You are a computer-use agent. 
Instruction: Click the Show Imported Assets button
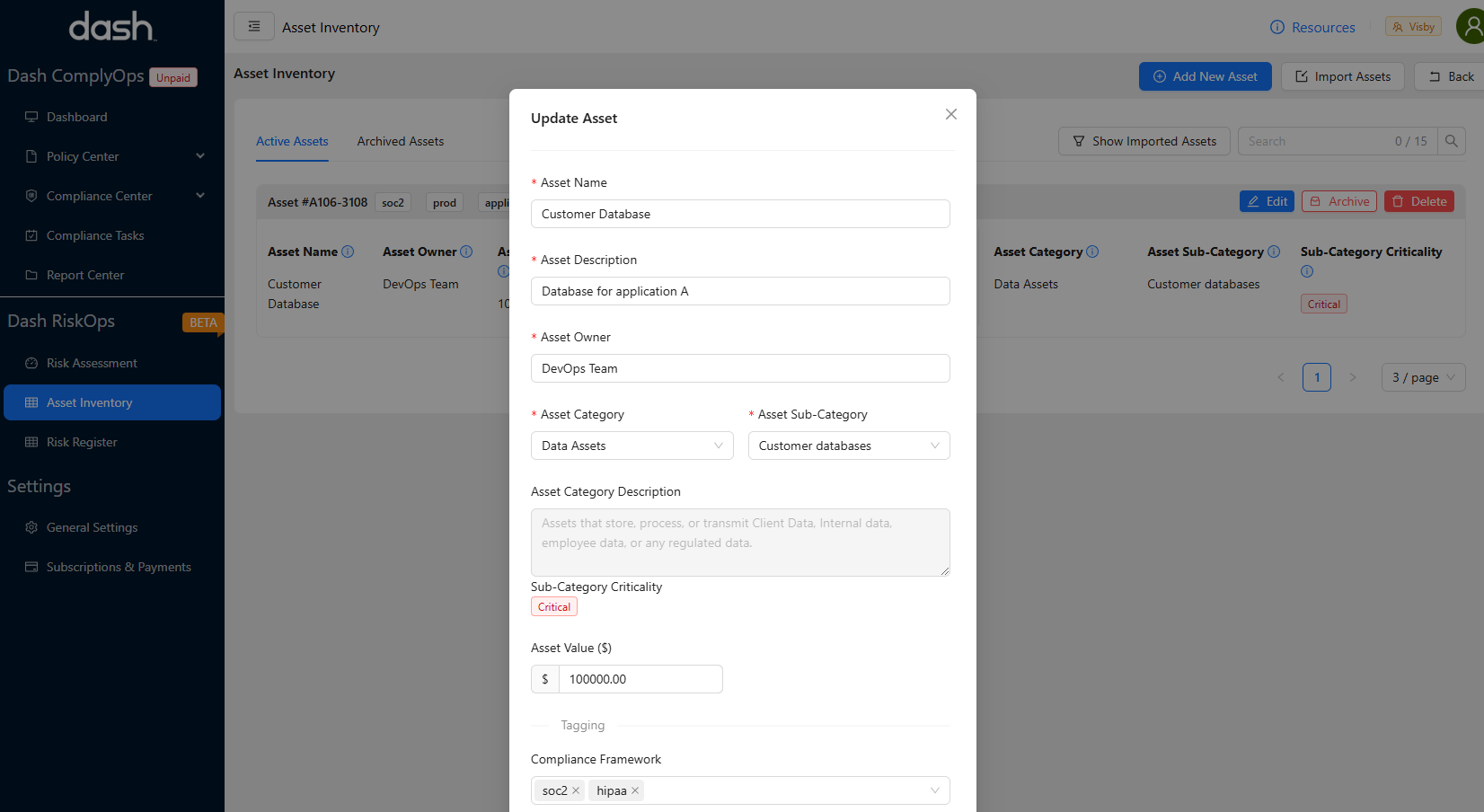1144,141
